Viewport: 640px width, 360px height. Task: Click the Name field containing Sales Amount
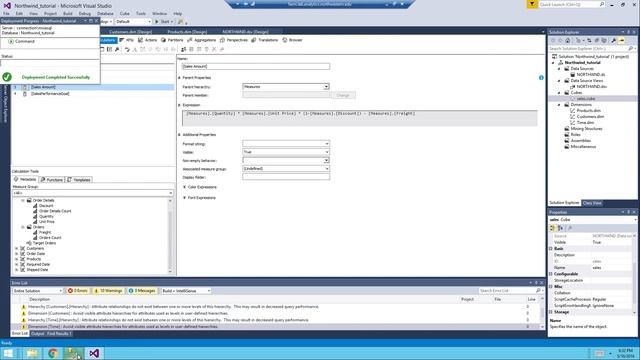pos(256,66)
